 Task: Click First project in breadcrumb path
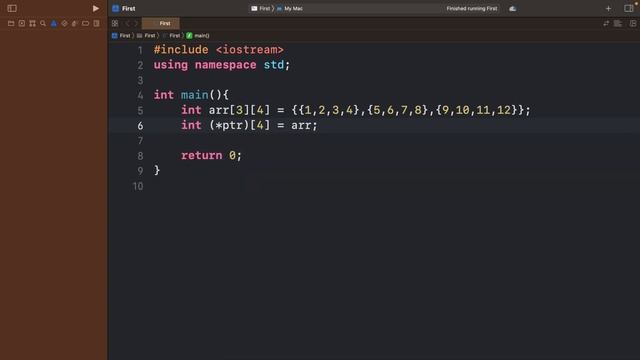pyautogui.click(x=121, y=36)
